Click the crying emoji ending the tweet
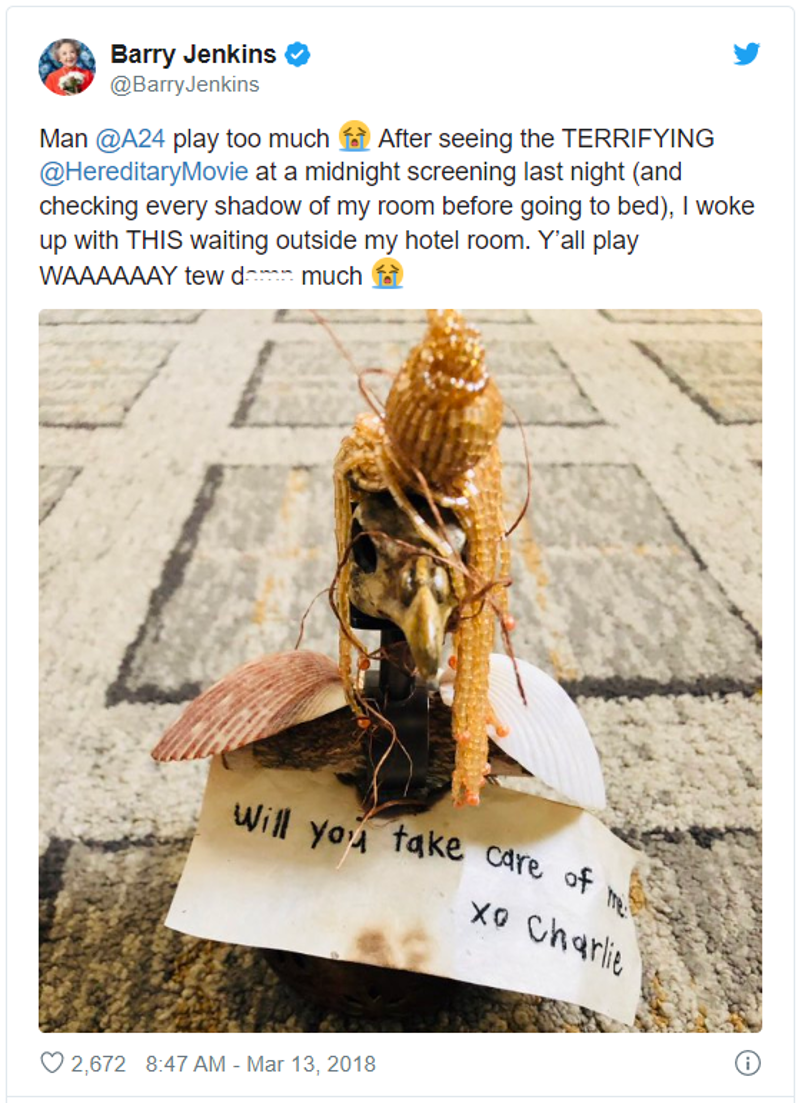 pyautogui.click(x=388, y=274)
